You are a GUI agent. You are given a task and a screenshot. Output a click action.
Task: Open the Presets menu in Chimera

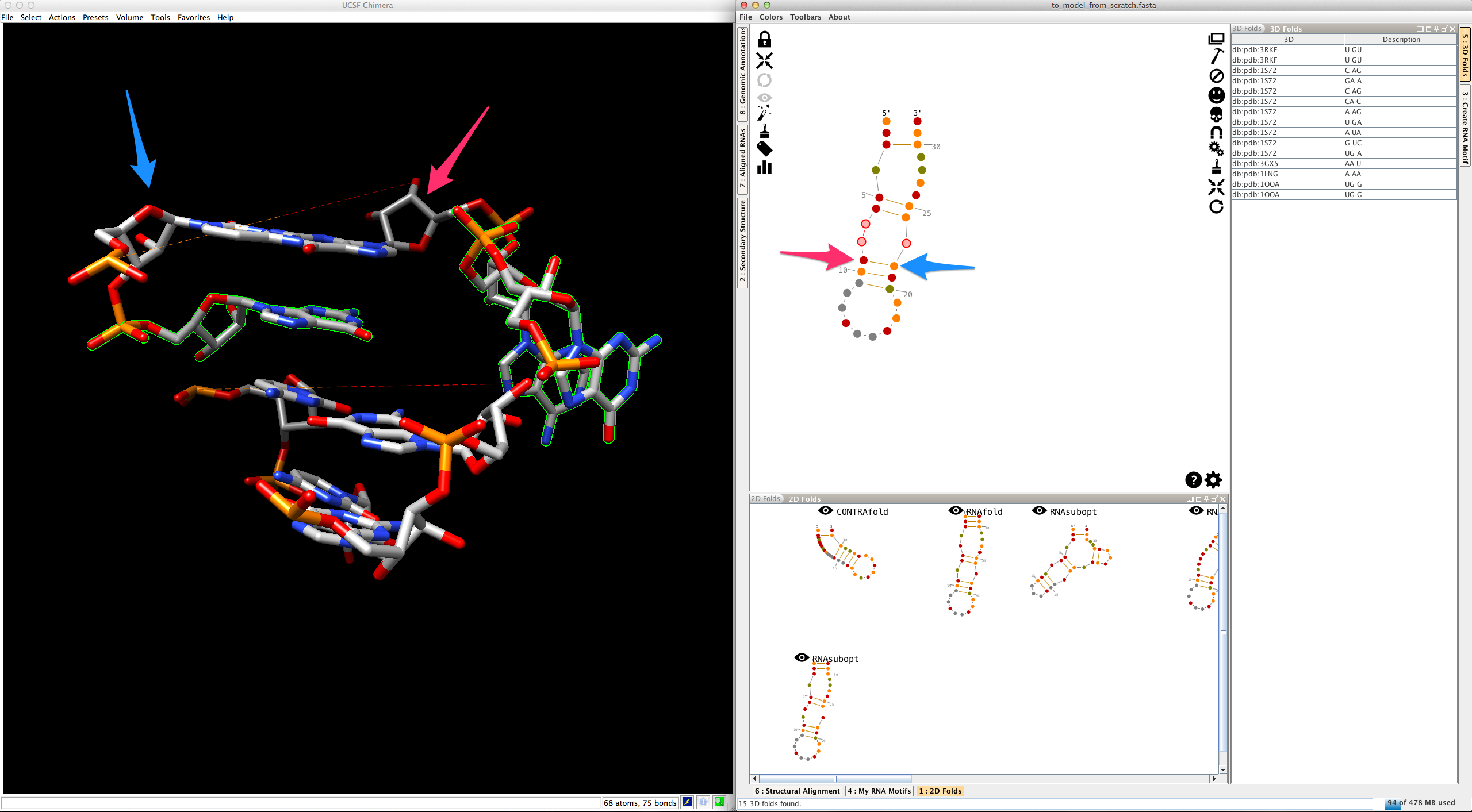point(95,17)
